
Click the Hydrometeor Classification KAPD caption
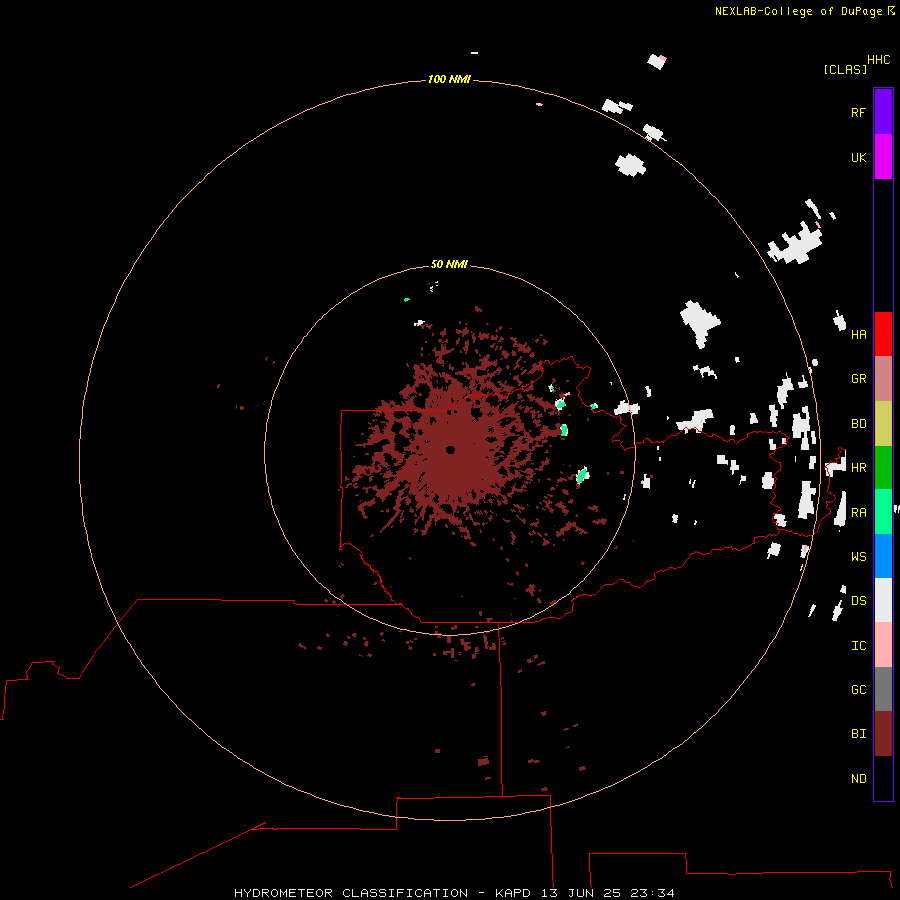tap(454, 893)
